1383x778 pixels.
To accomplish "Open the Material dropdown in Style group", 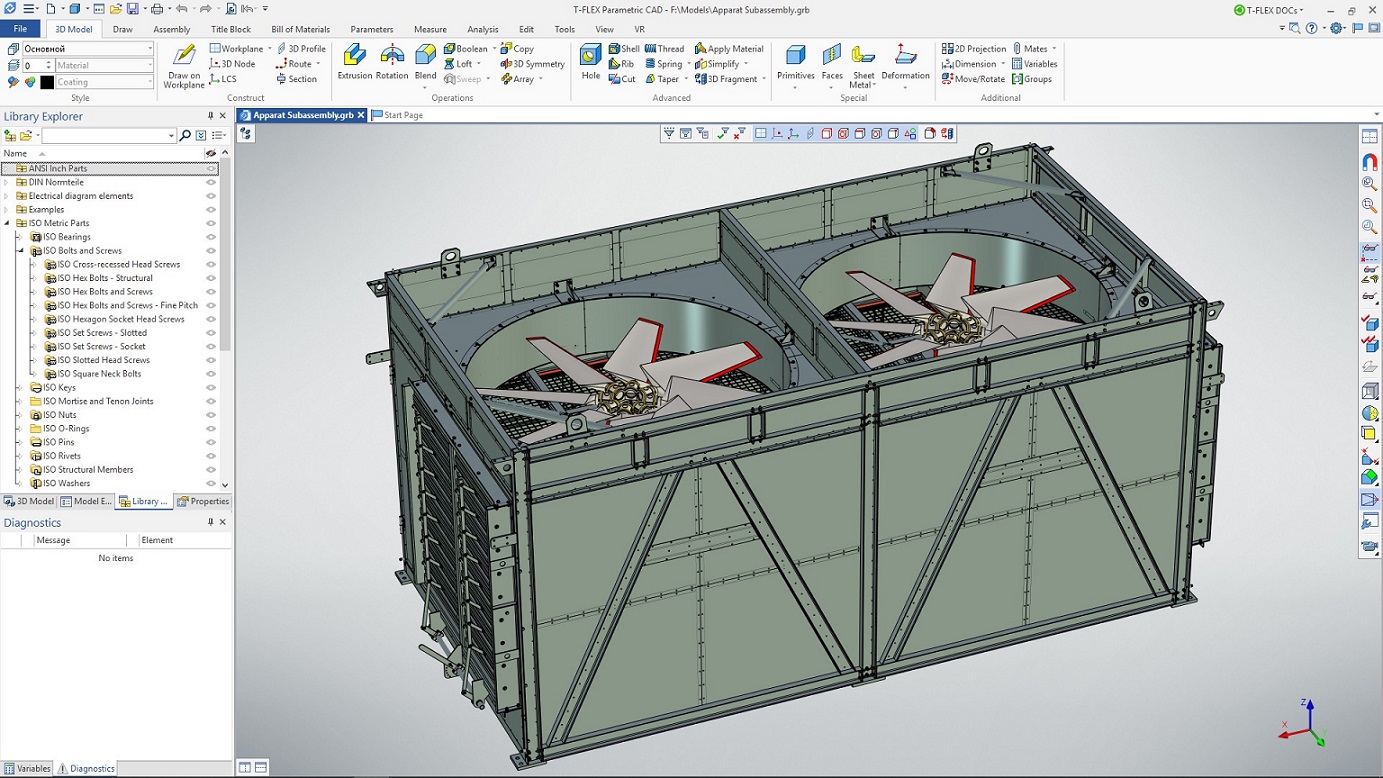I will click(x=104, y=65).
